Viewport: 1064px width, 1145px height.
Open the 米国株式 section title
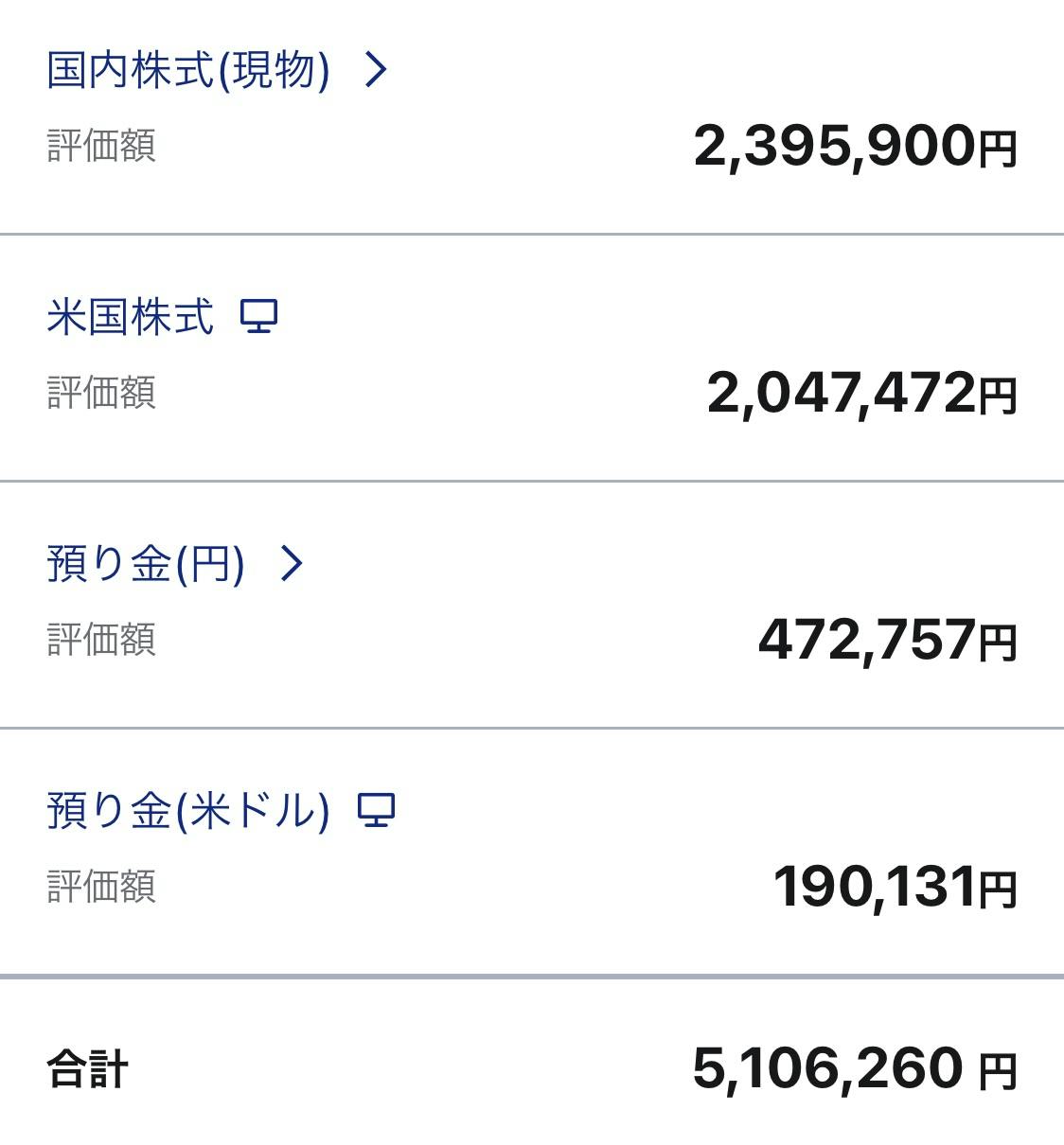point(131,316)
